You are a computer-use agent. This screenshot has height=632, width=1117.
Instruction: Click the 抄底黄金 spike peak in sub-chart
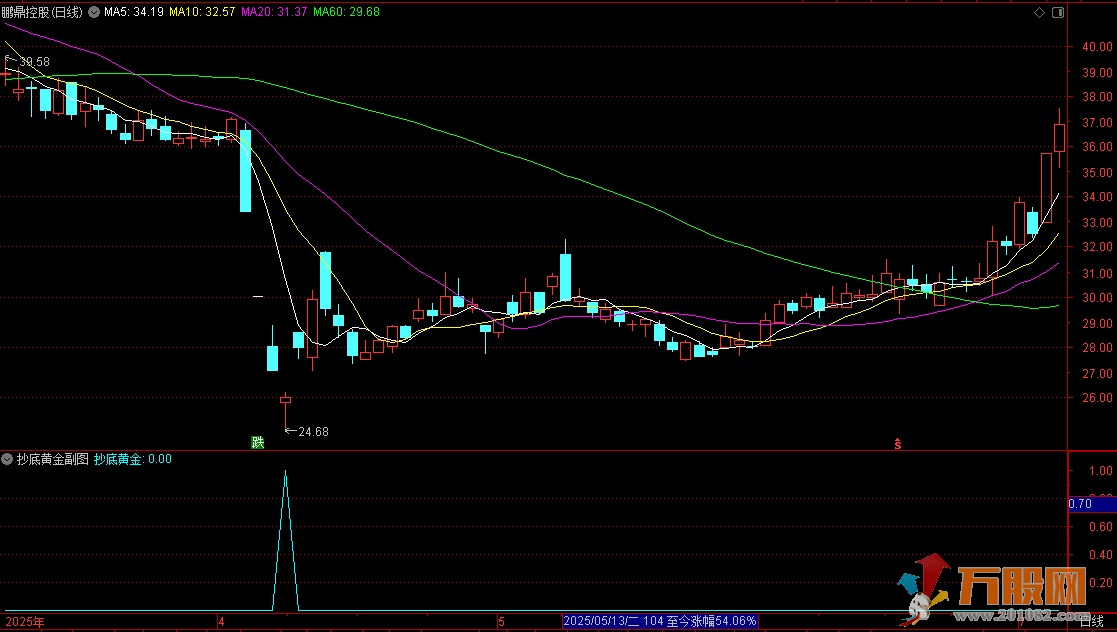coord(285,472)
